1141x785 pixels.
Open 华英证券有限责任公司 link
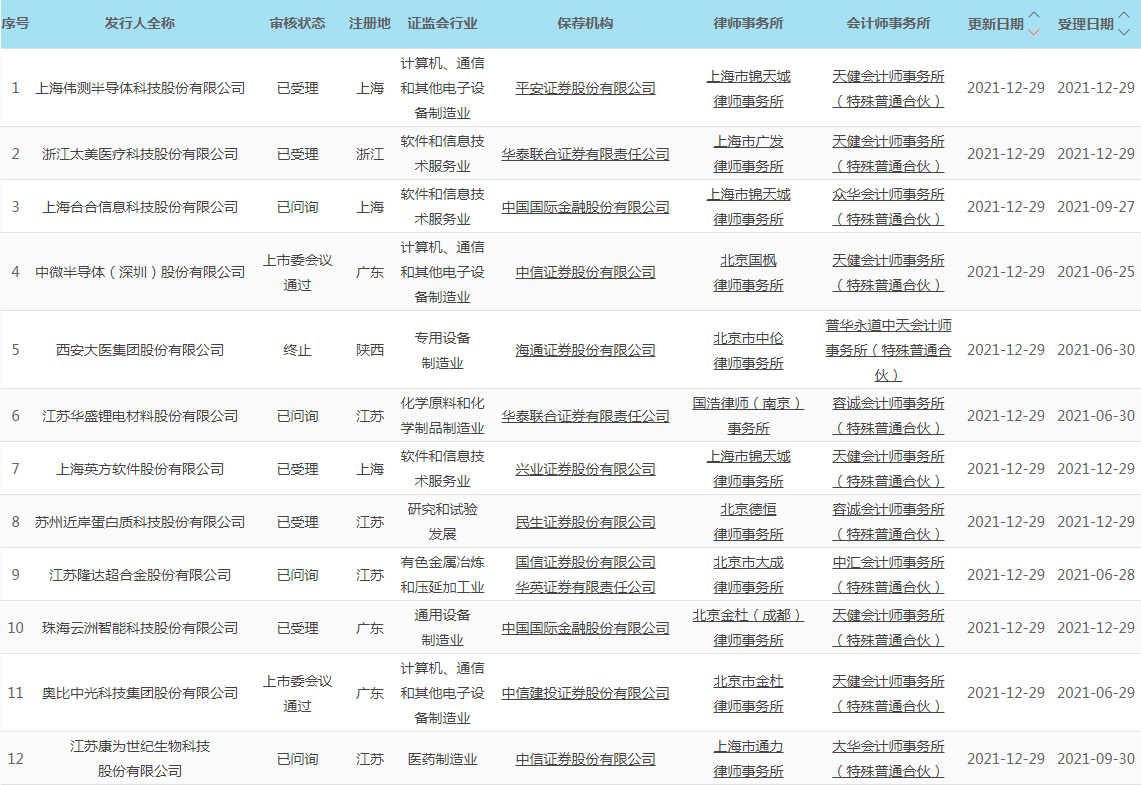point(585,587)
